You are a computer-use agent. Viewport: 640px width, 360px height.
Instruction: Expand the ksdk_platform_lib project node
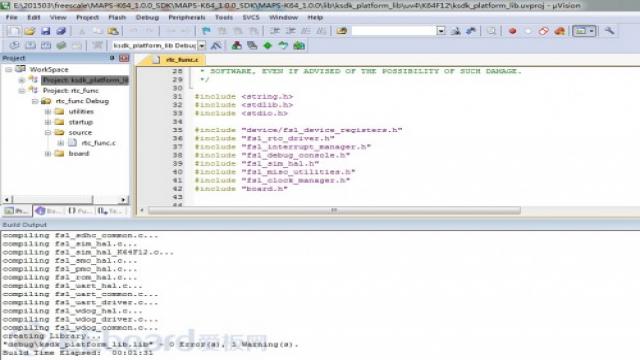click(21, 80)
